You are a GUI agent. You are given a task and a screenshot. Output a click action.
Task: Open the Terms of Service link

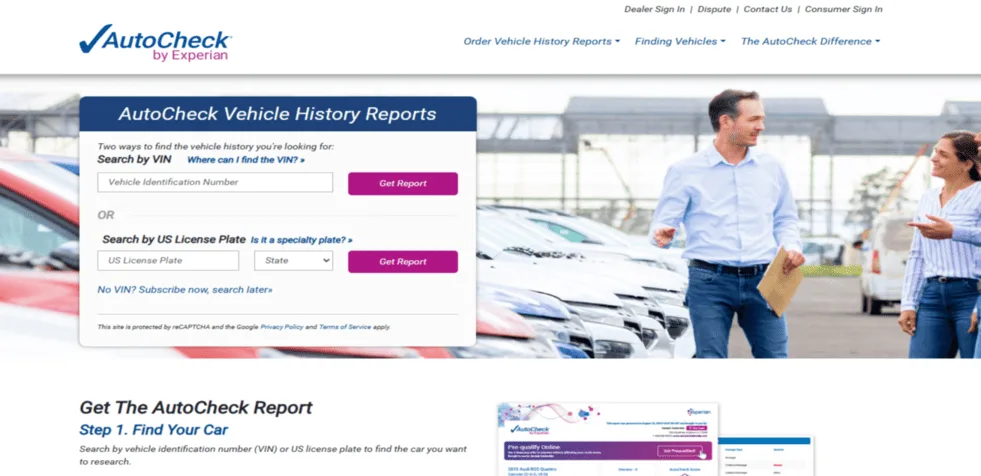[345, 327]
